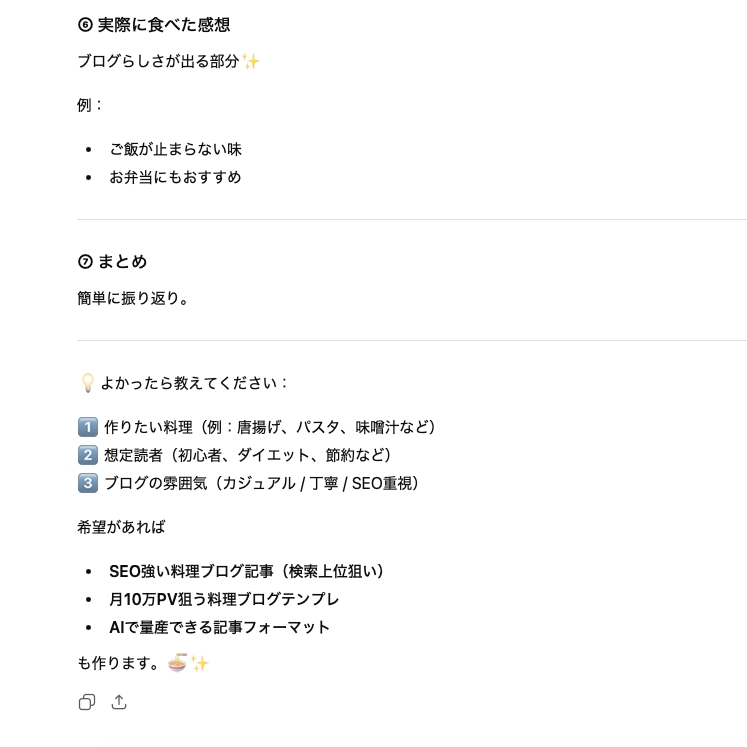Image resolution: width=747 pixels, height=747 pixels.
Task: Click the 想定読者 question line
Action: tap(248, 455)
